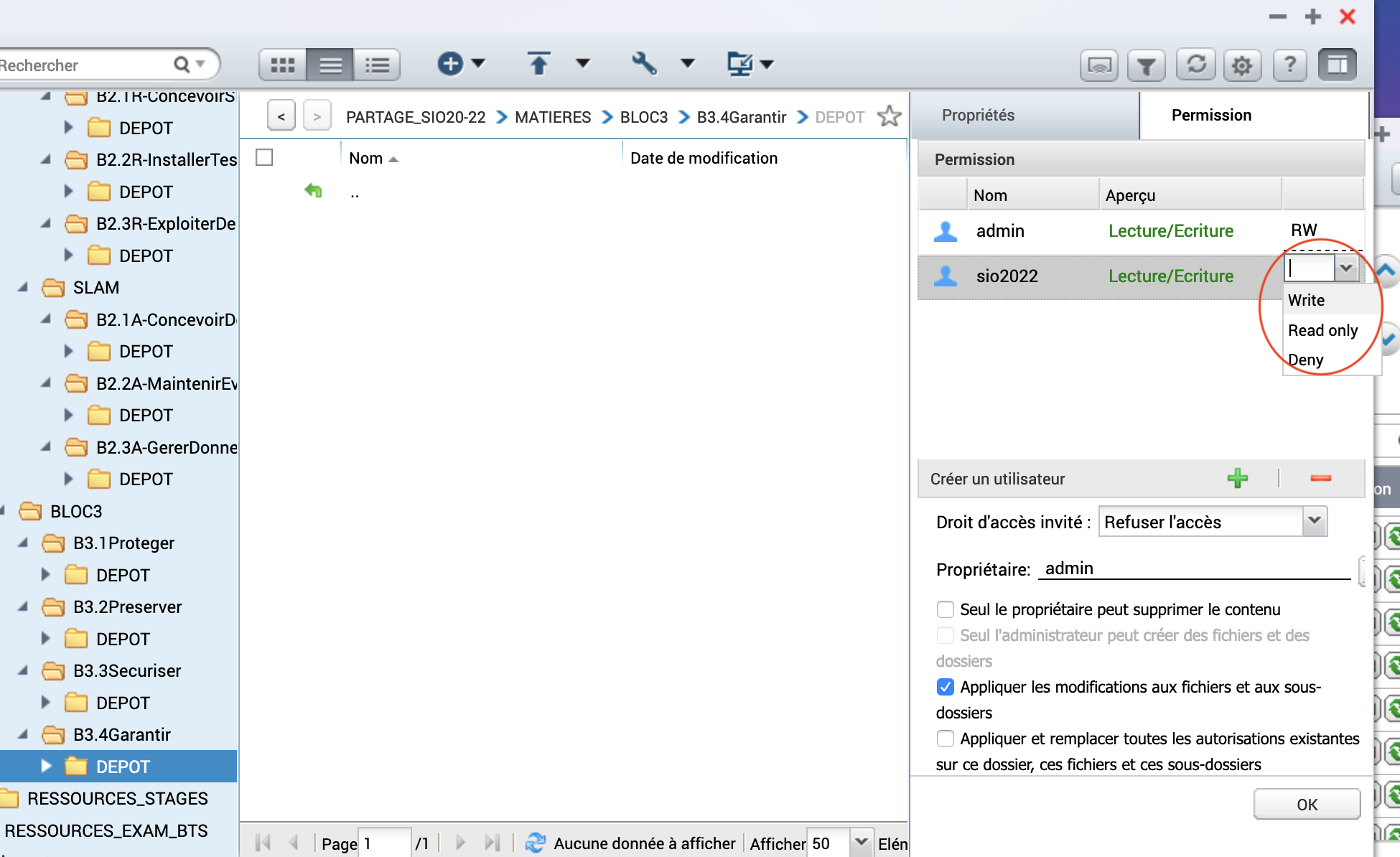Uncheck apply changes to files and subfolders

coord(946,687)
